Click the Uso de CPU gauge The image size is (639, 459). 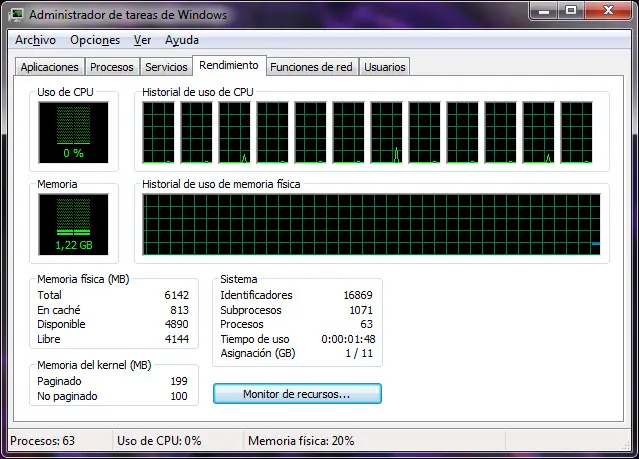click(73, 132)
